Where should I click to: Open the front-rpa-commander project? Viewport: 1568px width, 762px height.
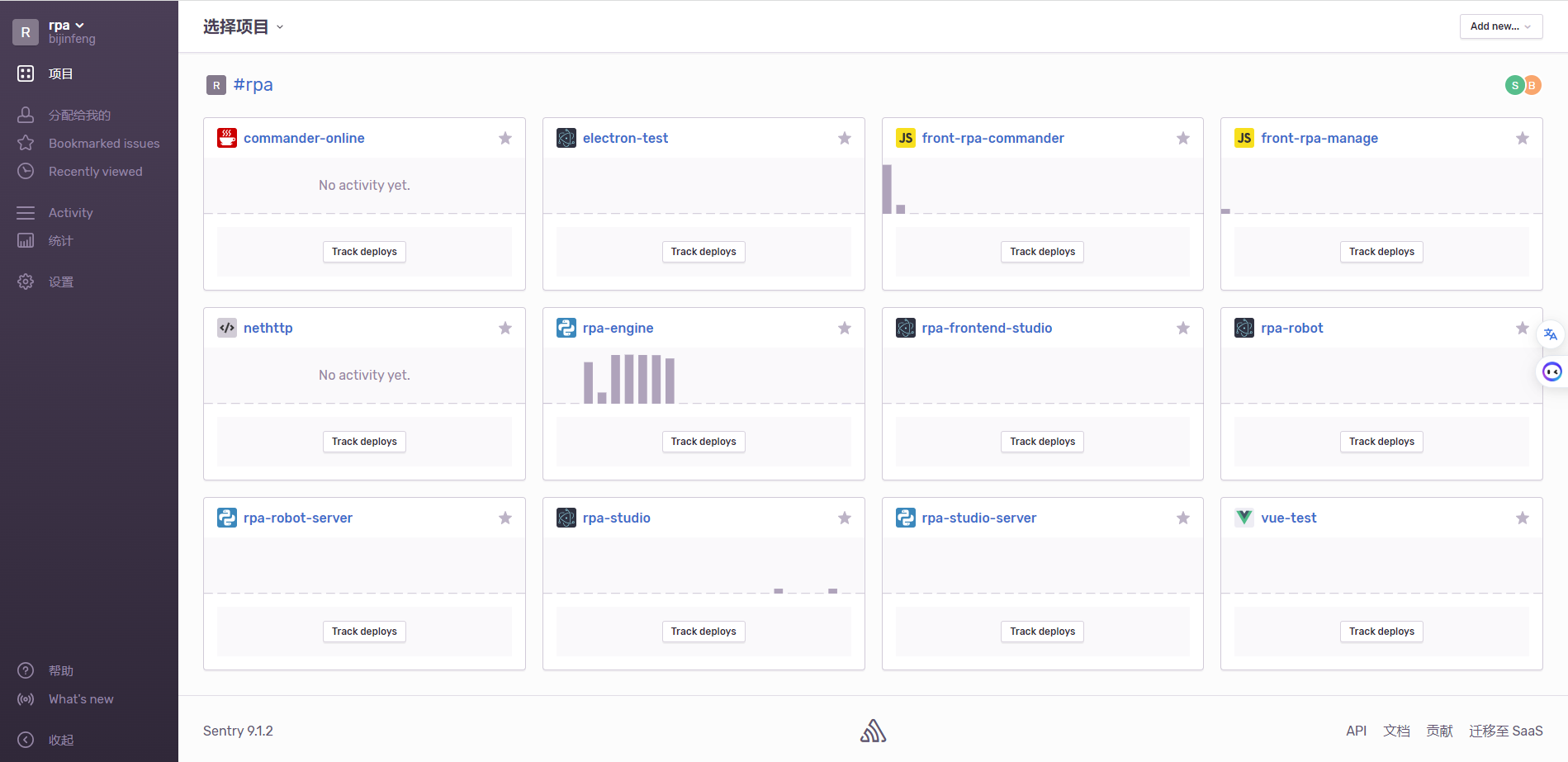click(992, 138)
